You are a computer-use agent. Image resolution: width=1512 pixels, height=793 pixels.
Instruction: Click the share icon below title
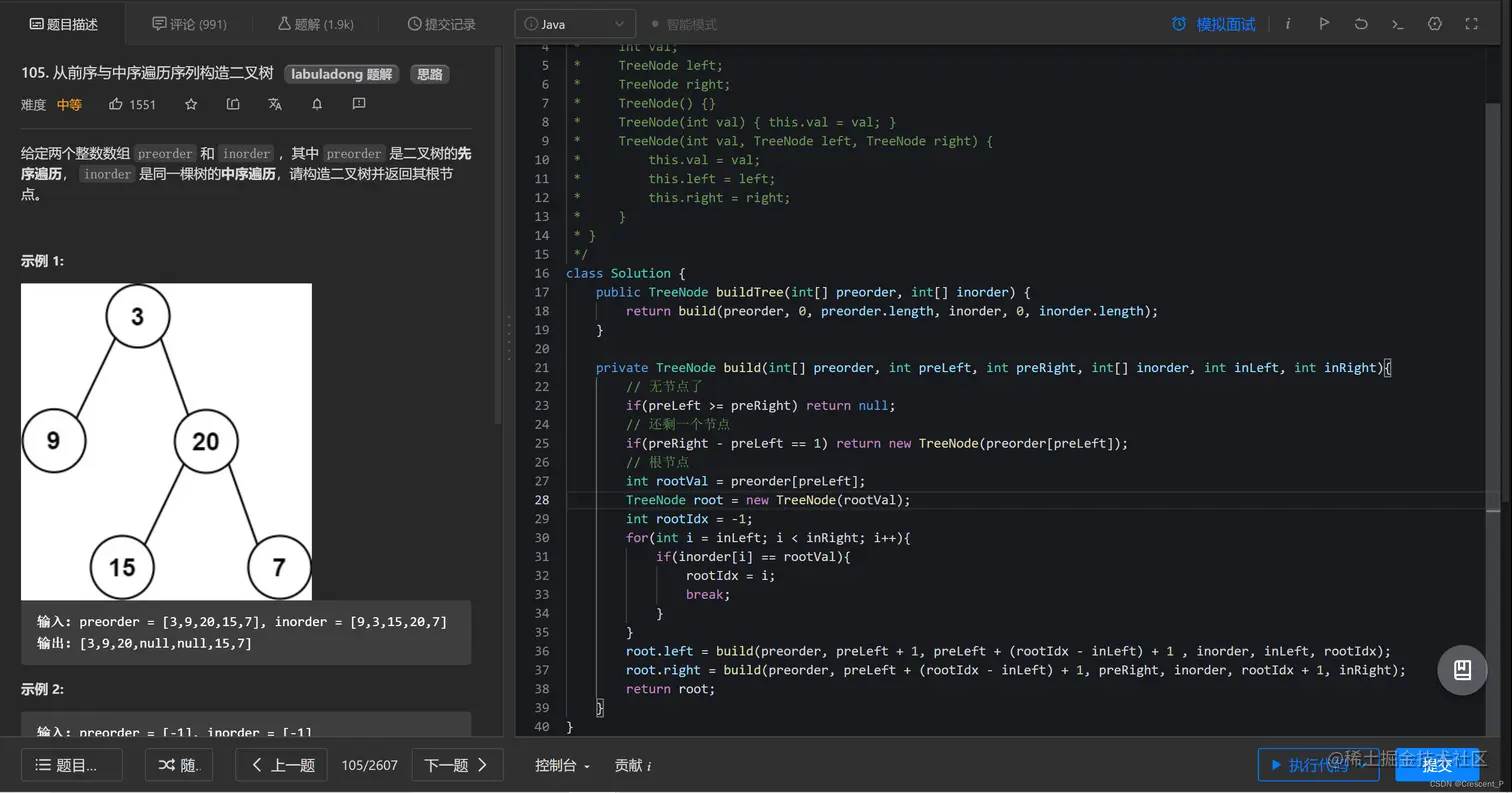233,104
